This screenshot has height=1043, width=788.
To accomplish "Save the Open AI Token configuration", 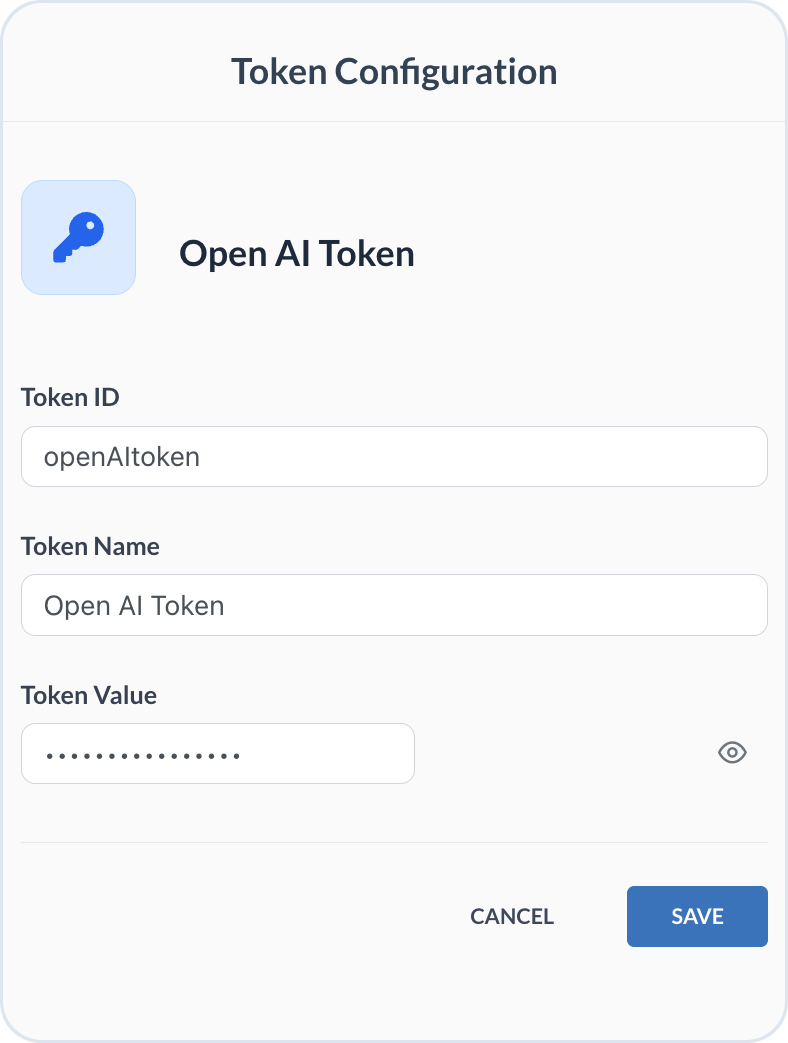I will coord(697,916).
